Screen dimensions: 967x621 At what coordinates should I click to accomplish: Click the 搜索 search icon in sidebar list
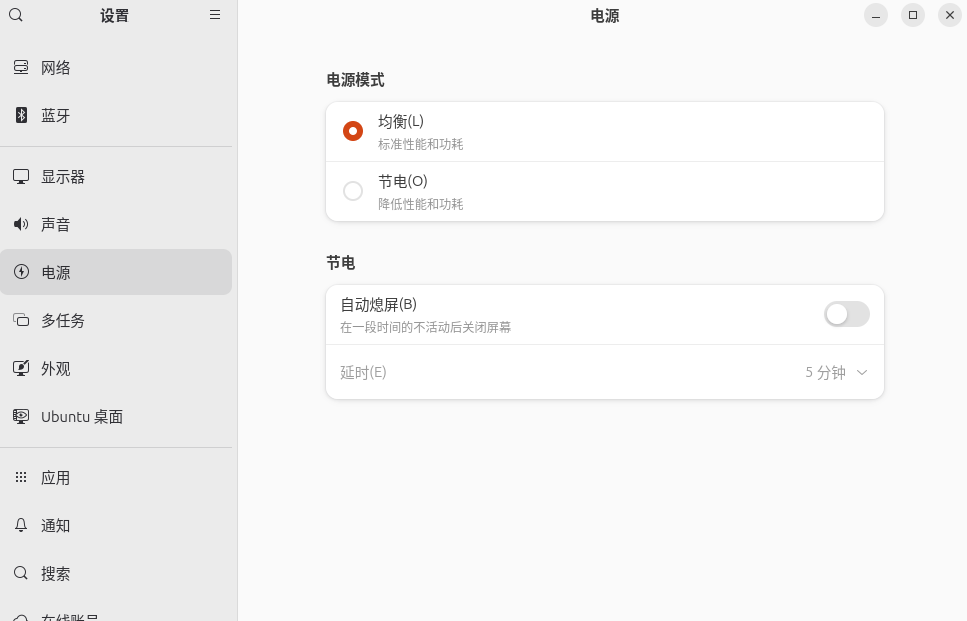point(21,573)
